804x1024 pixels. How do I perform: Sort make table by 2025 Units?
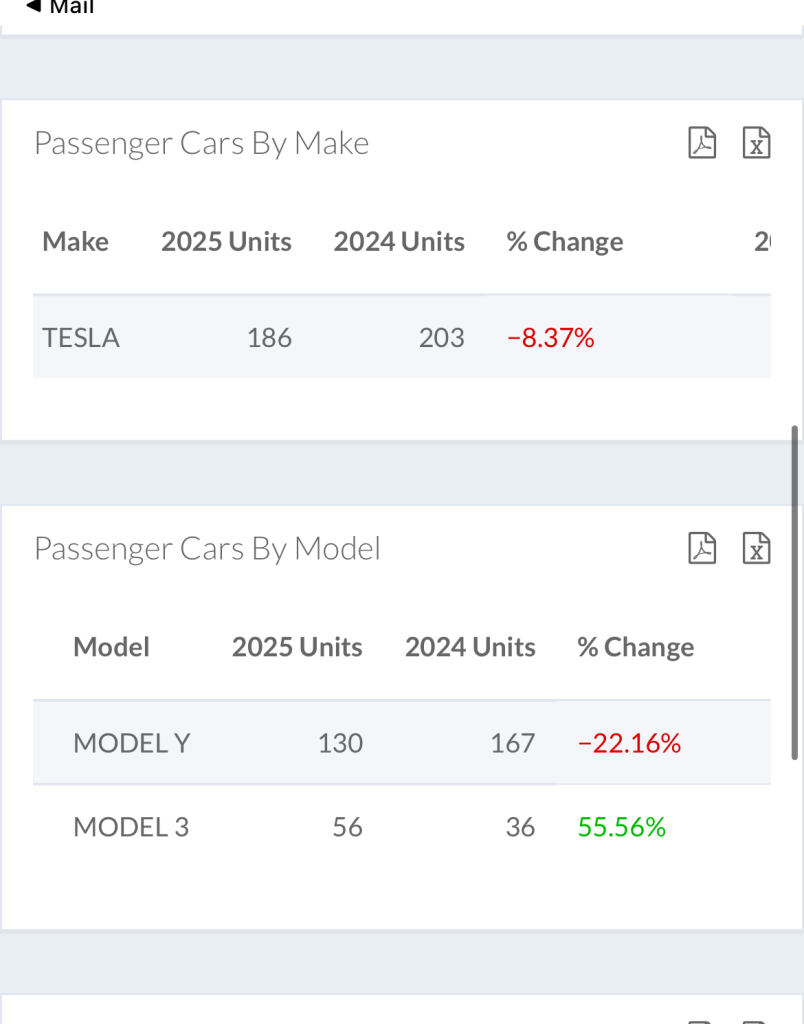226,242
